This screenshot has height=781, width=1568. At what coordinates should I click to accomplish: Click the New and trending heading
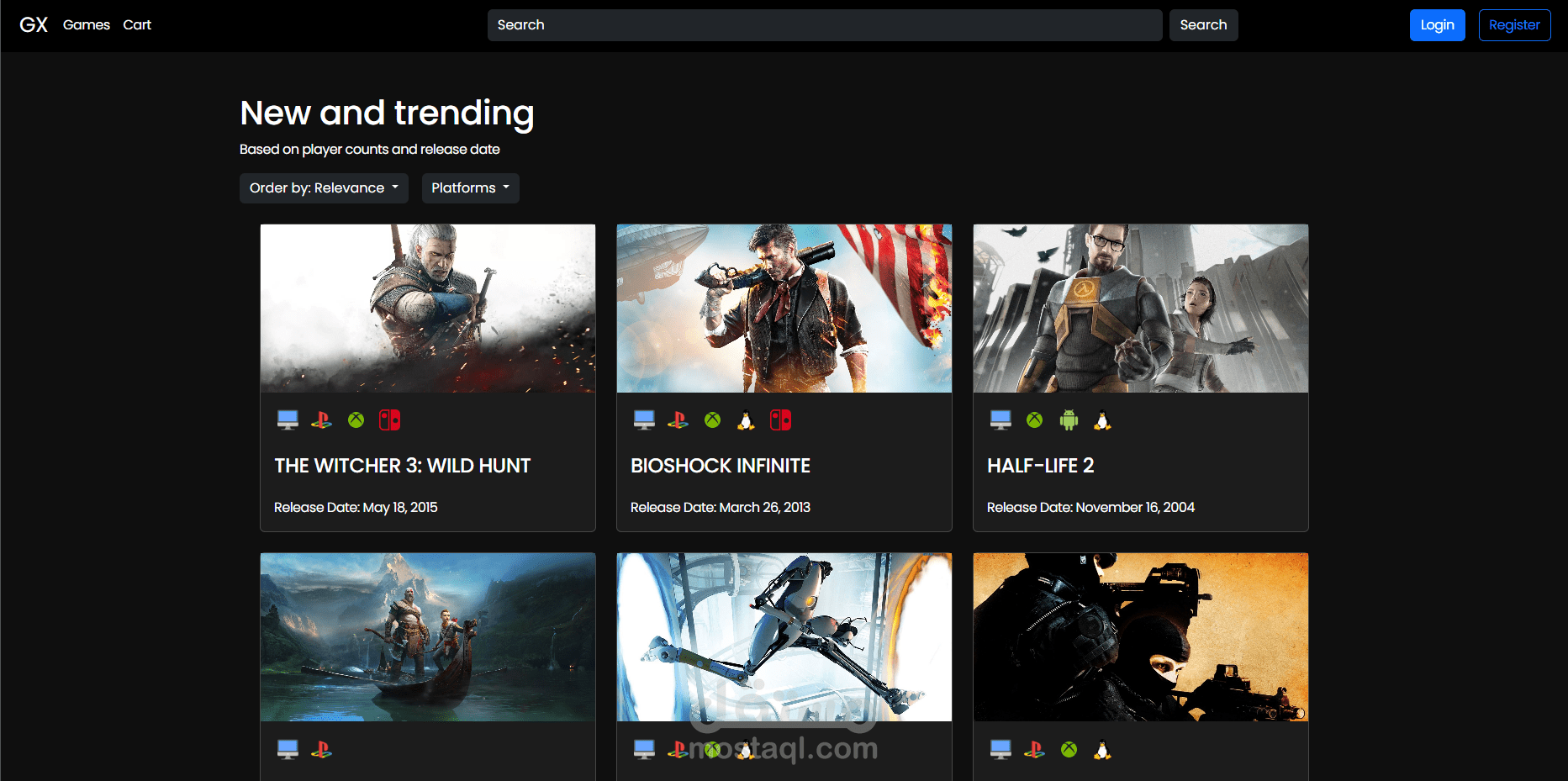(x=387, y=113)
